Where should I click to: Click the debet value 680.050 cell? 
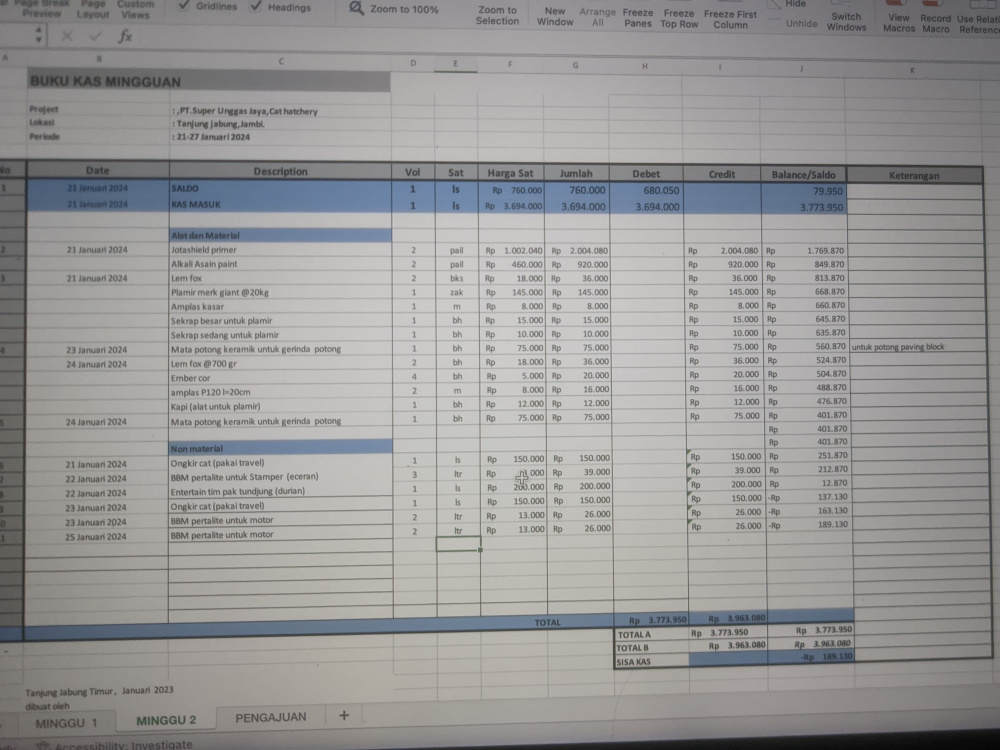(646, 190)
